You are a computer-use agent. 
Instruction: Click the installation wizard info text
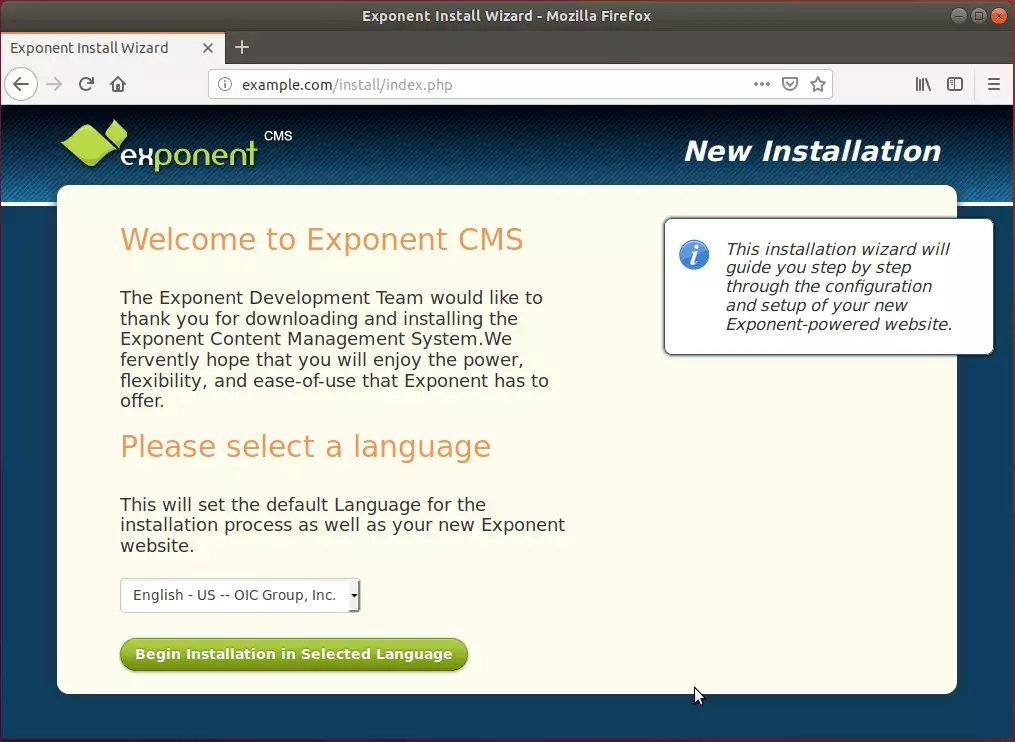(839, 286)
